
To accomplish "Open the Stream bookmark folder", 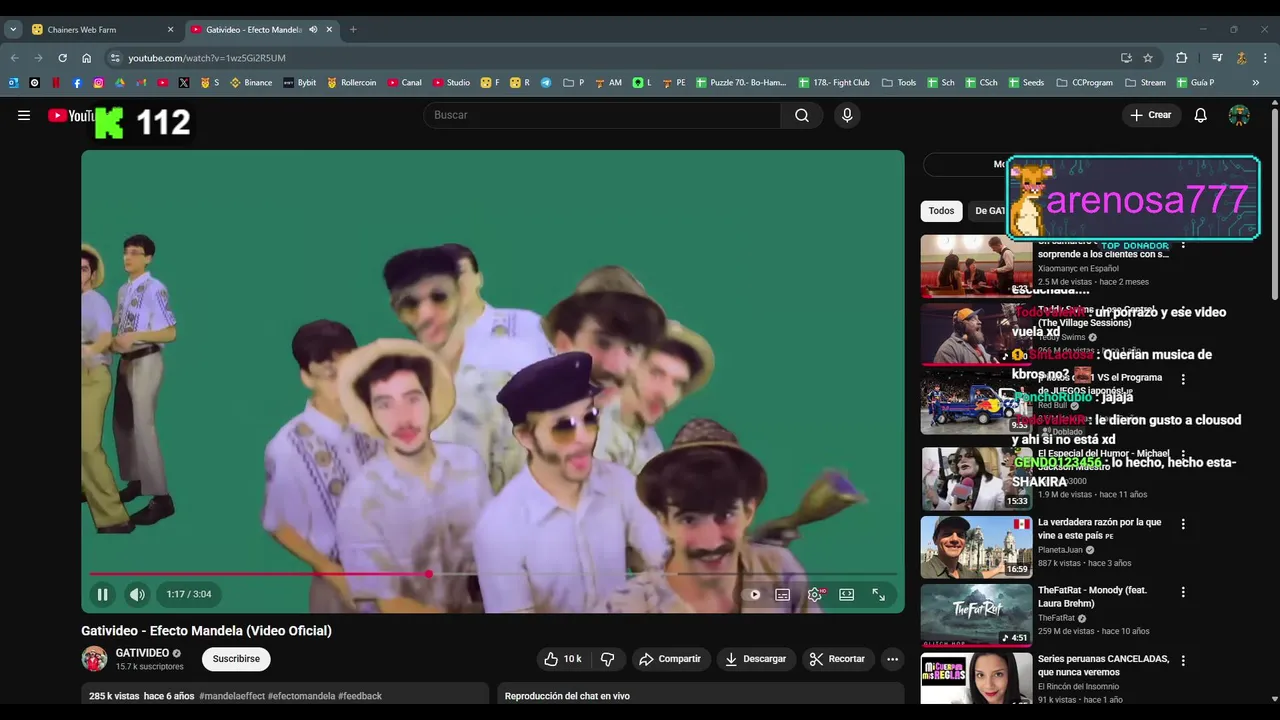I will (x=1145, y=83).
